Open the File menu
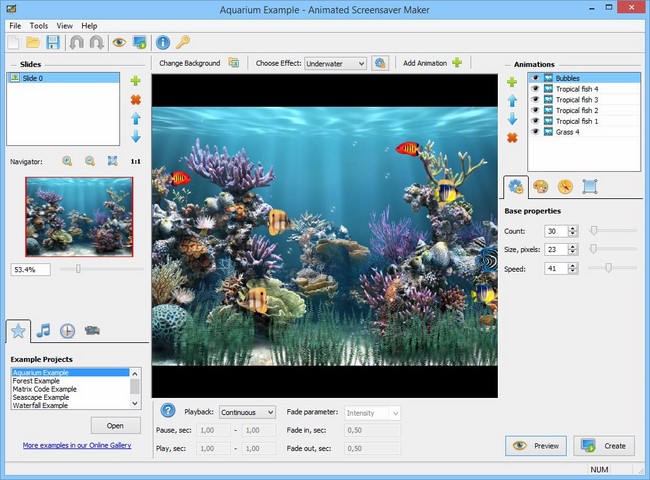 15,26
